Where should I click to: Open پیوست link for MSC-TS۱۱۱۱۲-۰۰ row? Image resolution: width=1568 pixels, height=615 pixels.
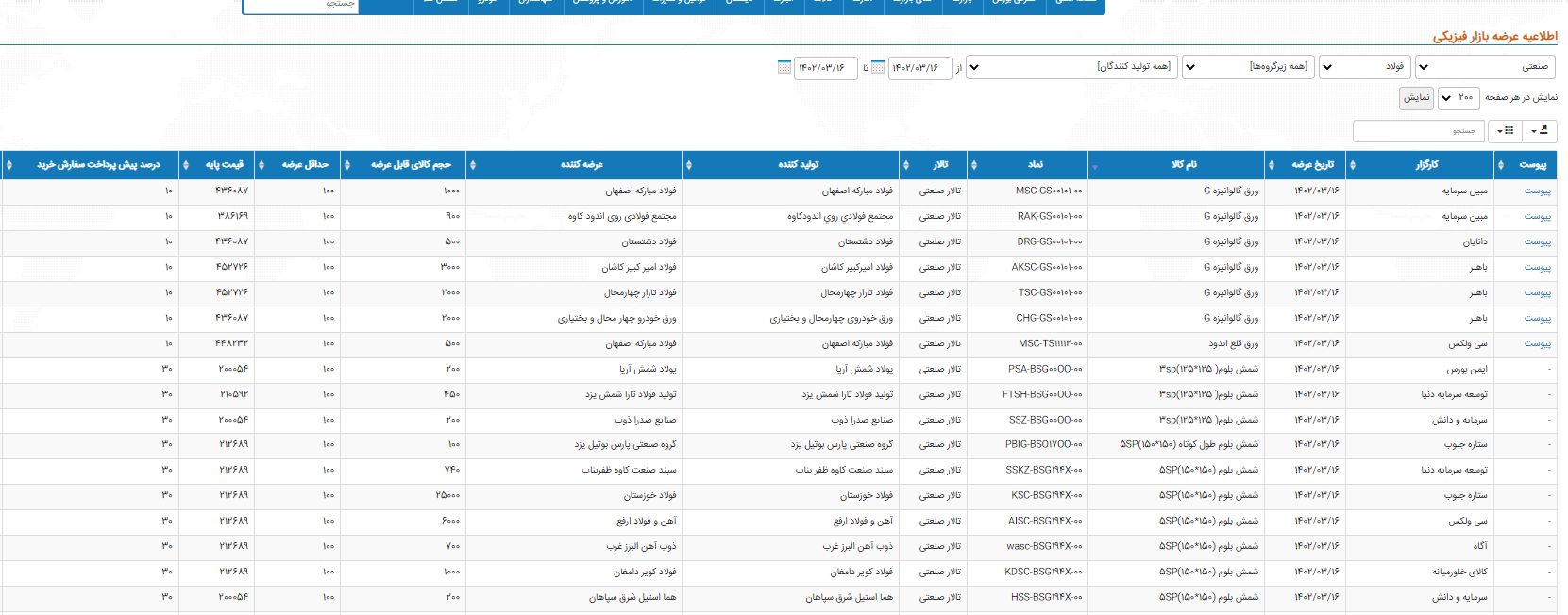coord(1537,344)
